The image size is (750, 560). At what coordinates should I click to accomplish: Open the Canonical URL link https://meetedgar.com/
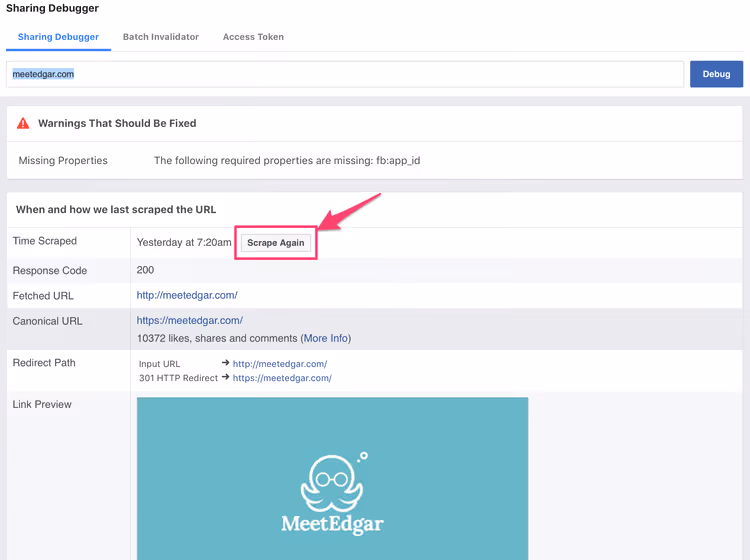coord(189,320)
